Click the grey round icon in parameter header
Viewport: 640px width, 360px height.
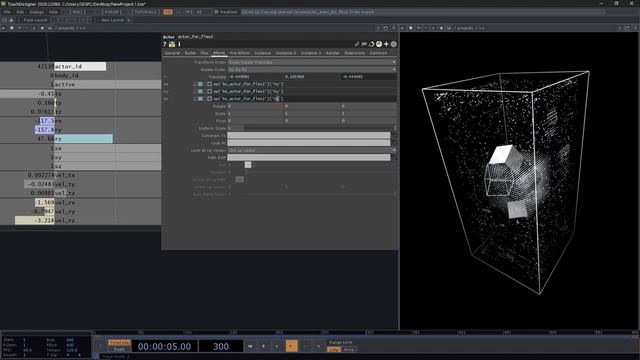(x=394, y=44)
